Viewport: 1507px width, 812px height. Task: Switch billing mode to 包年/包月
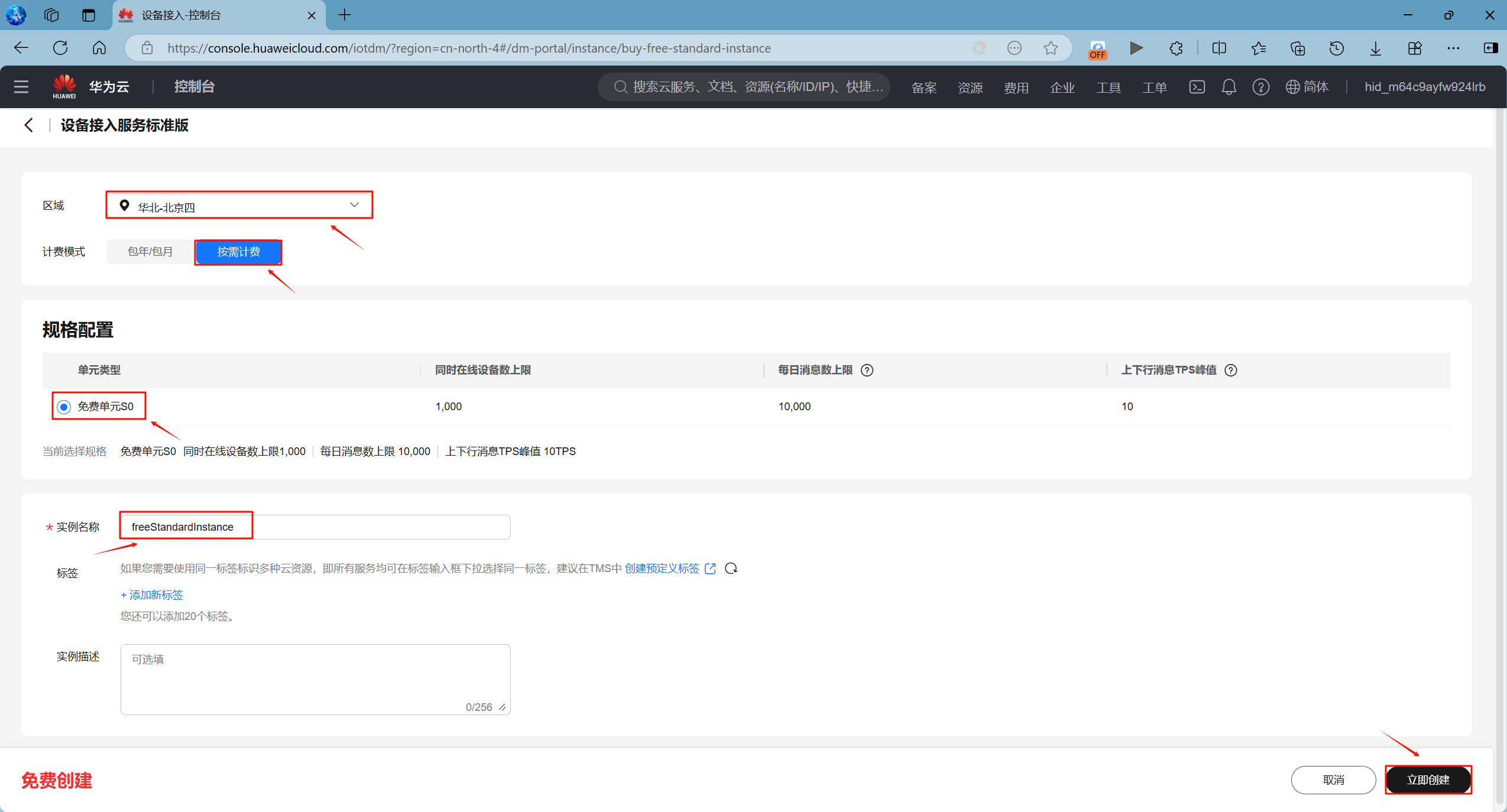click(150, 252)
